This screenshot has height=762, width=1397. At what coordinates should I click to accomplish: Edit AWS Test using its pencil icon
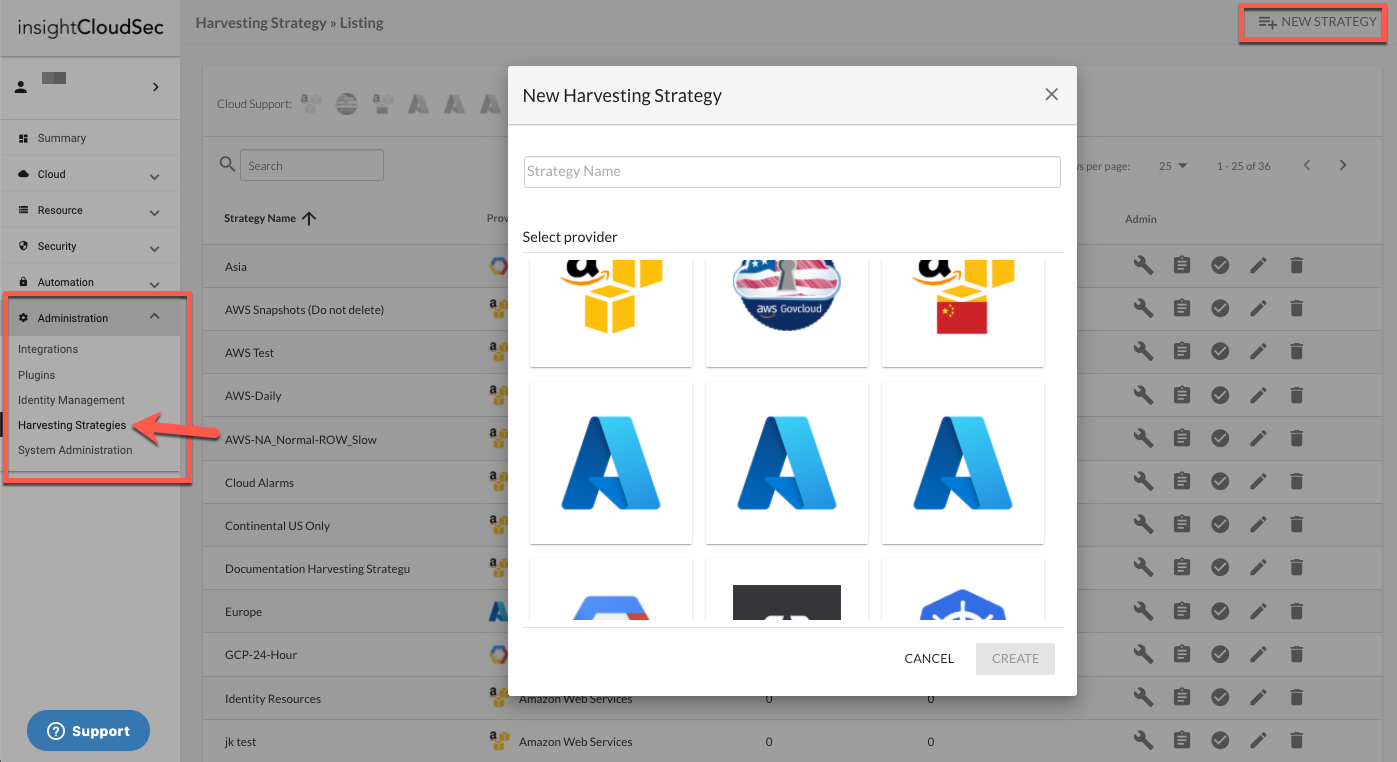[x=1258, y=351]
